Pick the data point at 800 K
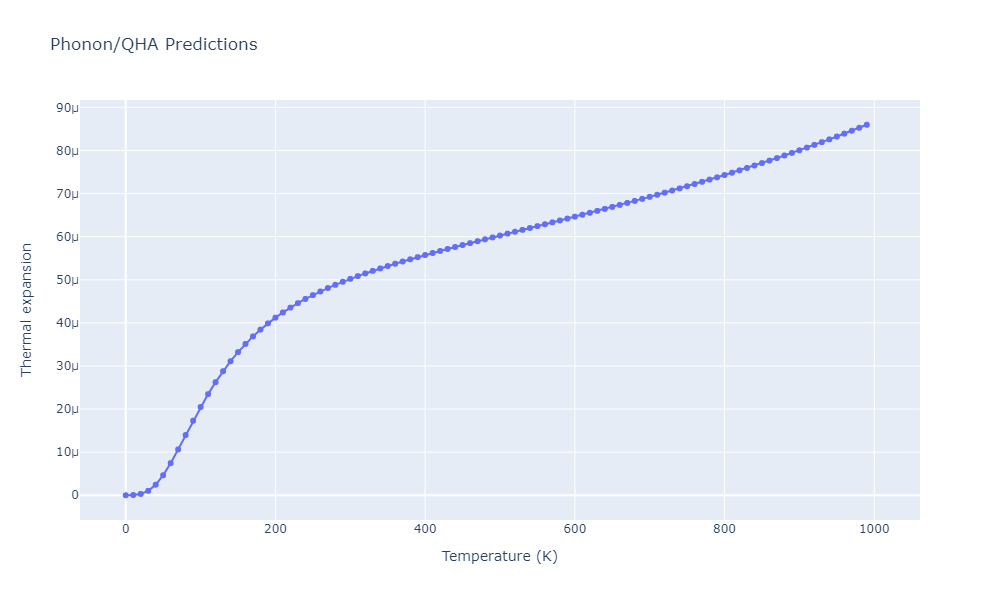The image size is (1000, 600). tap(724, 175)
